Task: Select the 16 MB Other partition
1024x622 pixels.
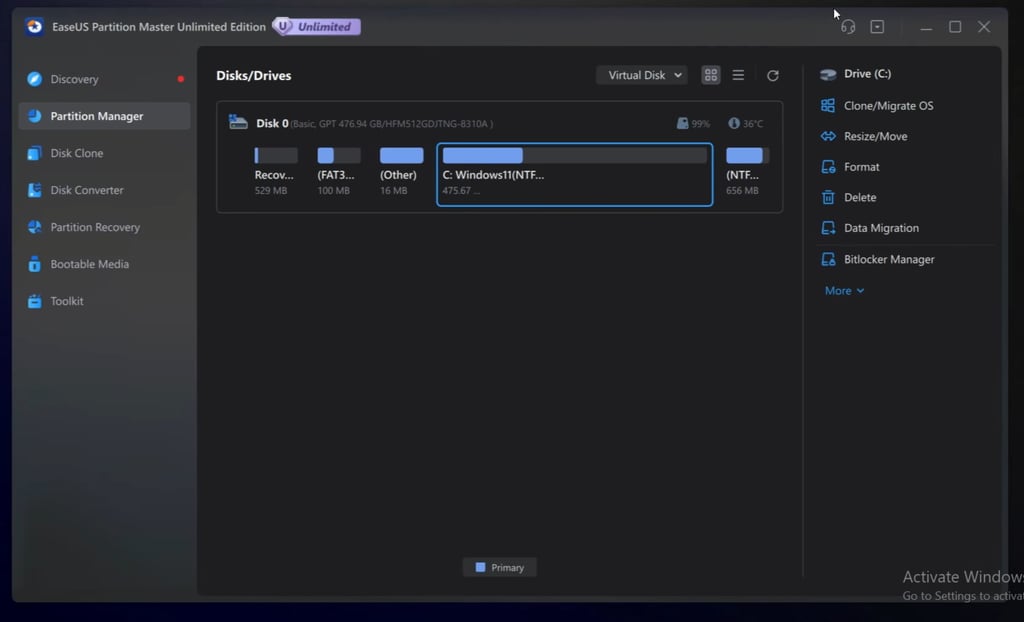Action: 401,172
